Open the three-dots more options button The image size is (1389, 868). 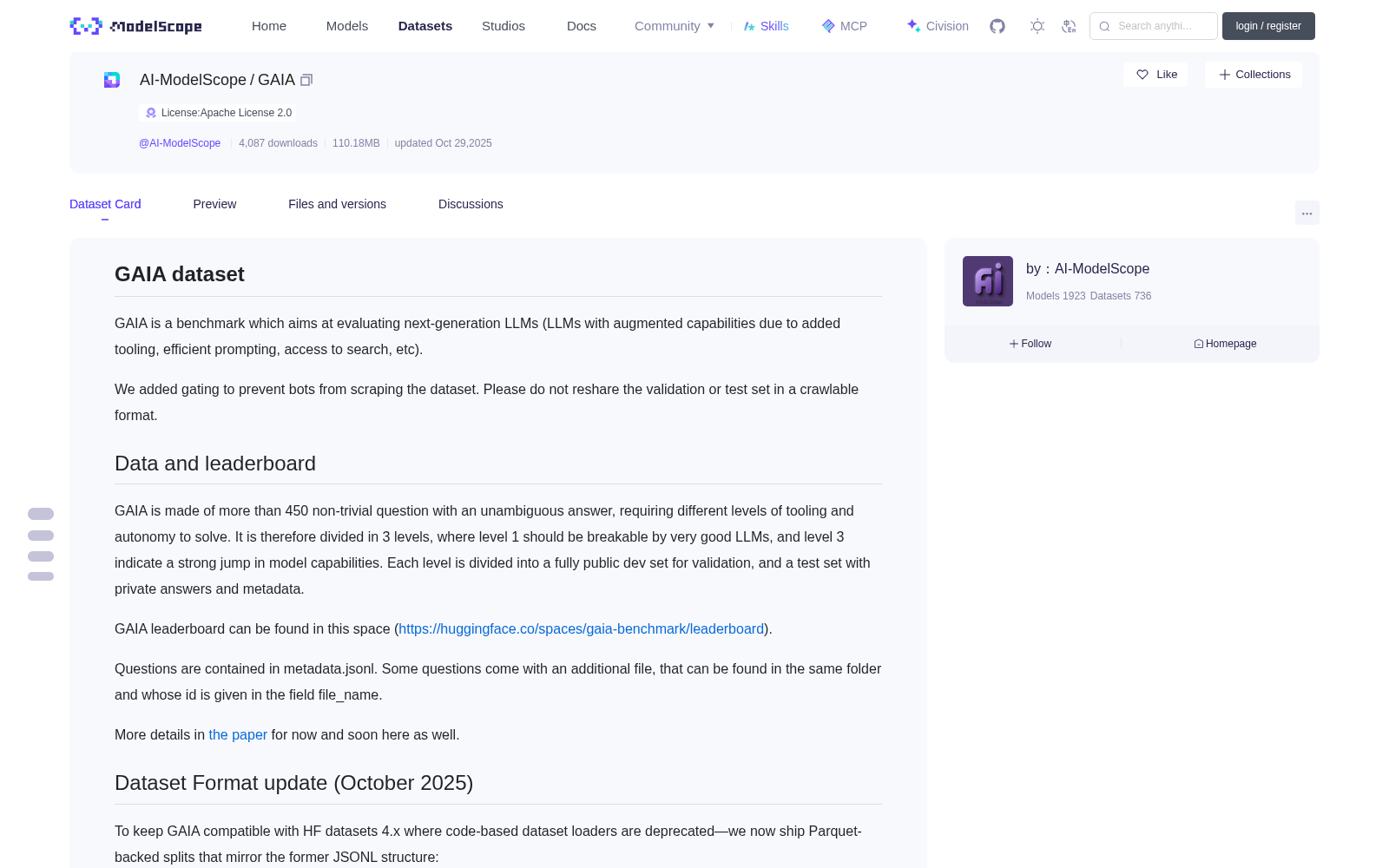(x=1307, y=213)
